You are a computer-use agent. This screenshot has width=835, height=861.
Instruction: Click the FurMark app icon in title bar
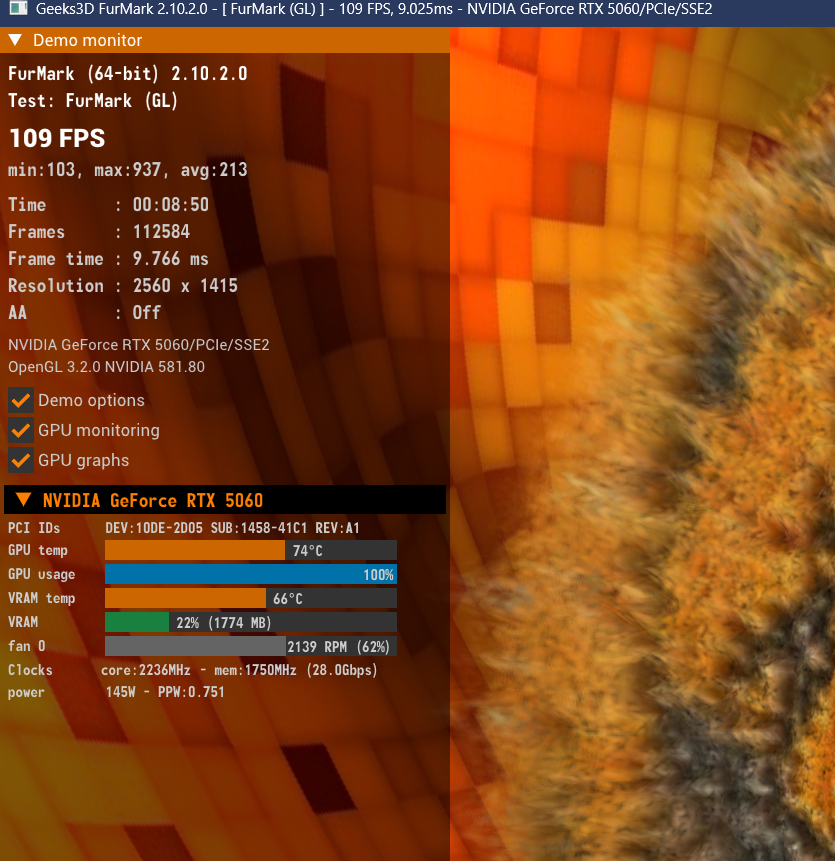pyautogui.click(x=16, y=13)
